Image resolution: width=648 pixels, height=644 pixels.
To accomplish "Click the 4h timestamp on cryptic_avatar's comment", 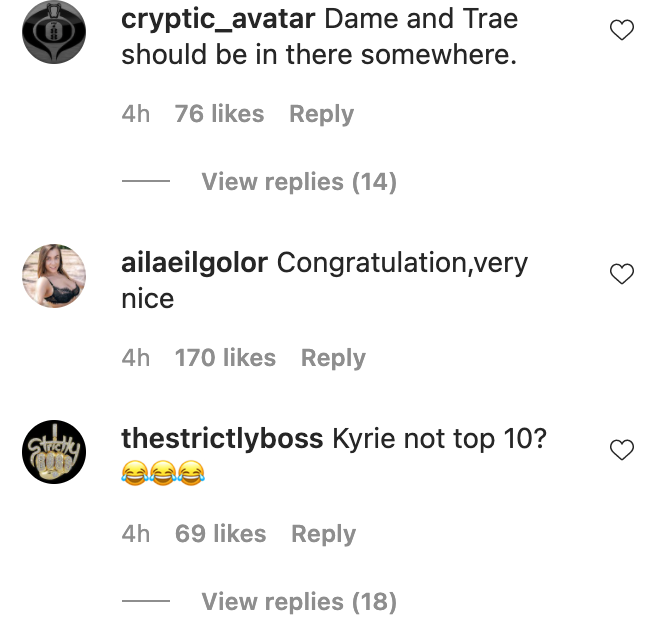I will click(x=135, y=114).
